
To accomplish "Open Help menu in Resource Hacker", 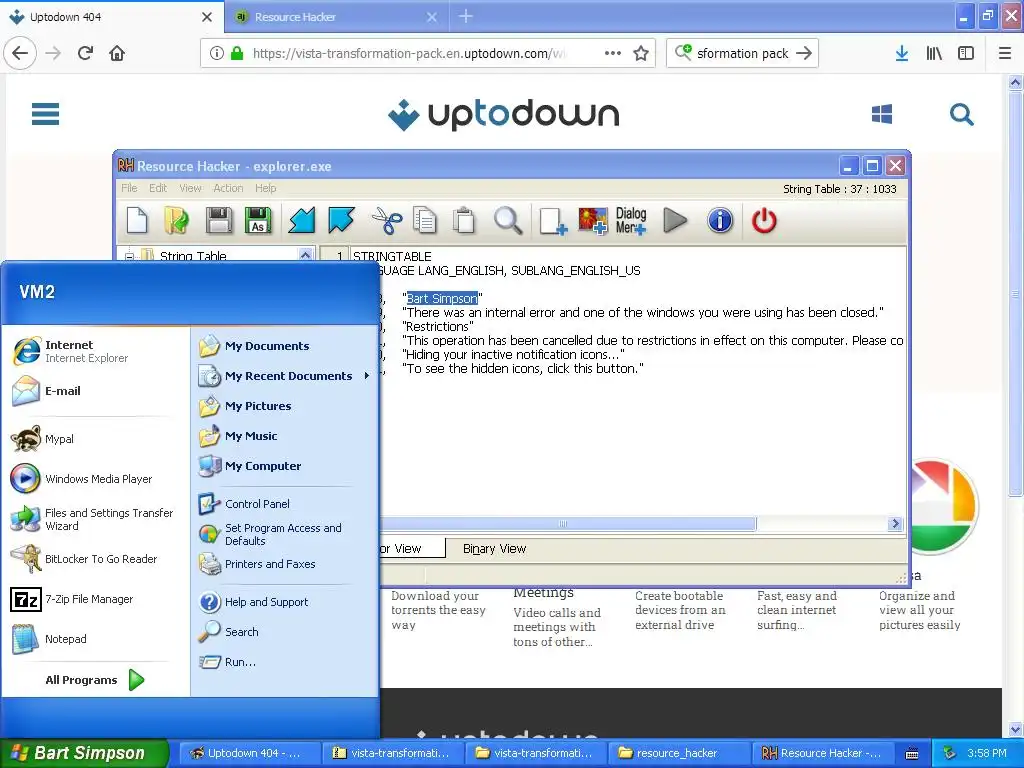I will [265, 188].
